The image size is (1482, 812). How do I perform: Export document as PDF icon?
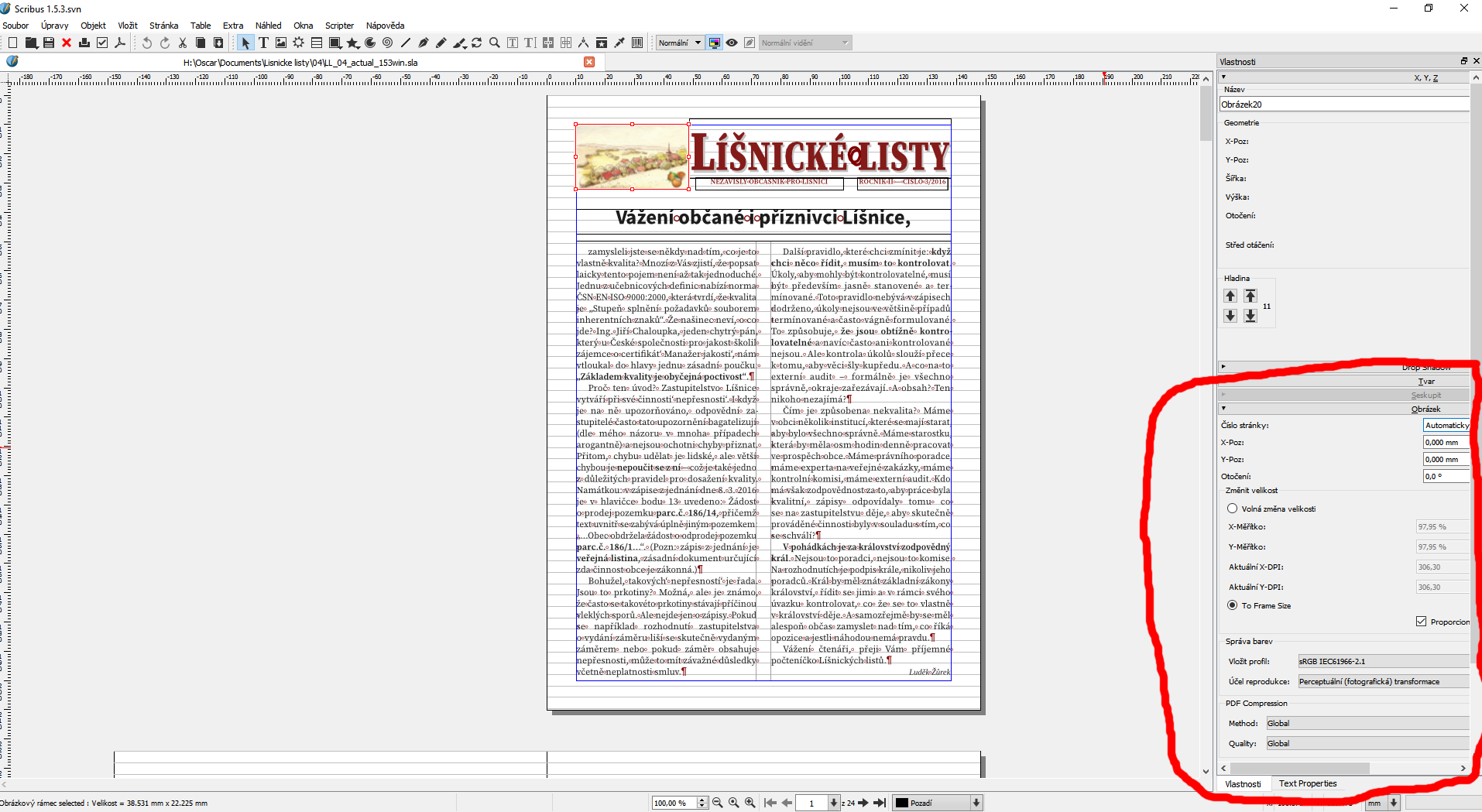(120, 43)
